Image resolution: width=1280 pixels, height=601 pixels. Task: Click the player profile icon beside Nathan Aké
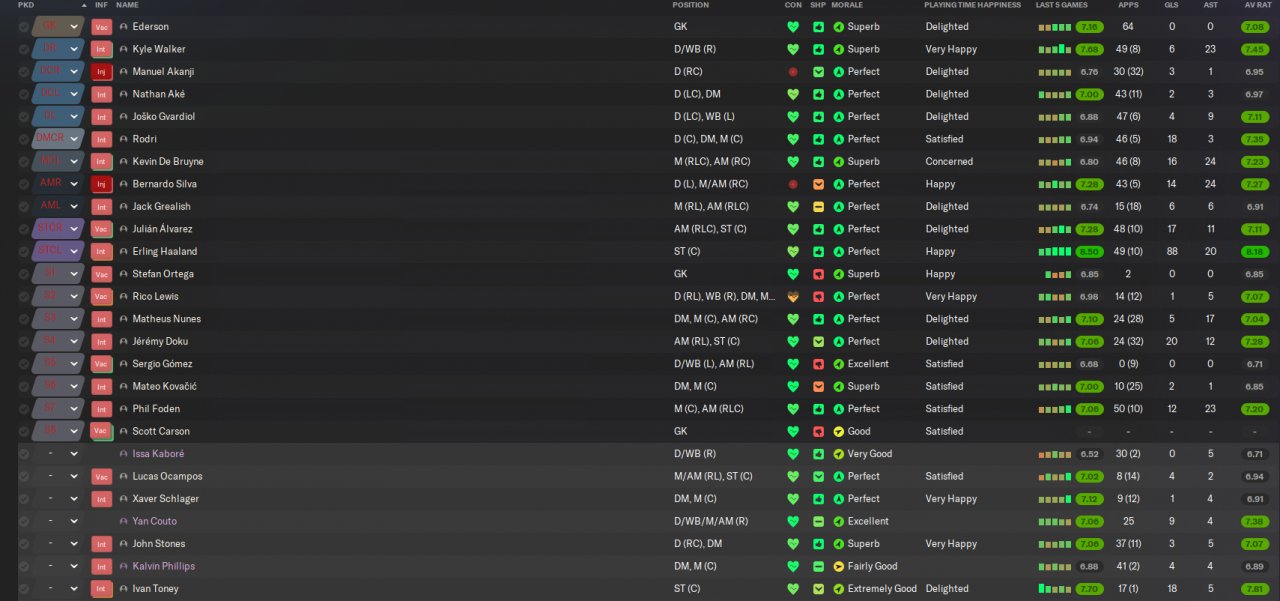(x=123, y=94)
